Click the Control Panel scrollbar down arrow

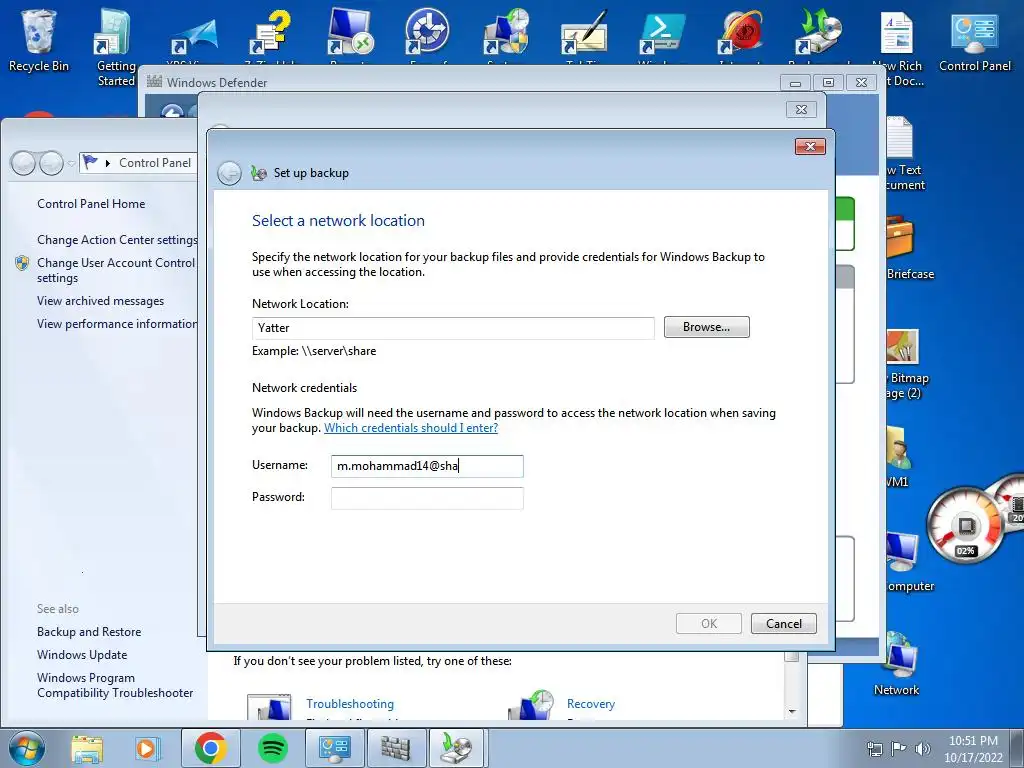[x=792, y=711]
